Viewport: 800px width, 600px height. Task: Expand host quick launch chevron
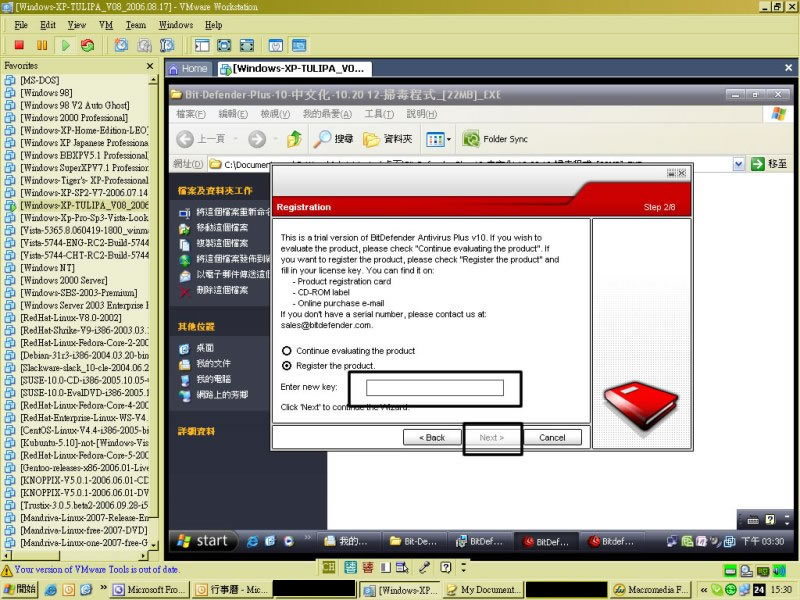point(103,587)
